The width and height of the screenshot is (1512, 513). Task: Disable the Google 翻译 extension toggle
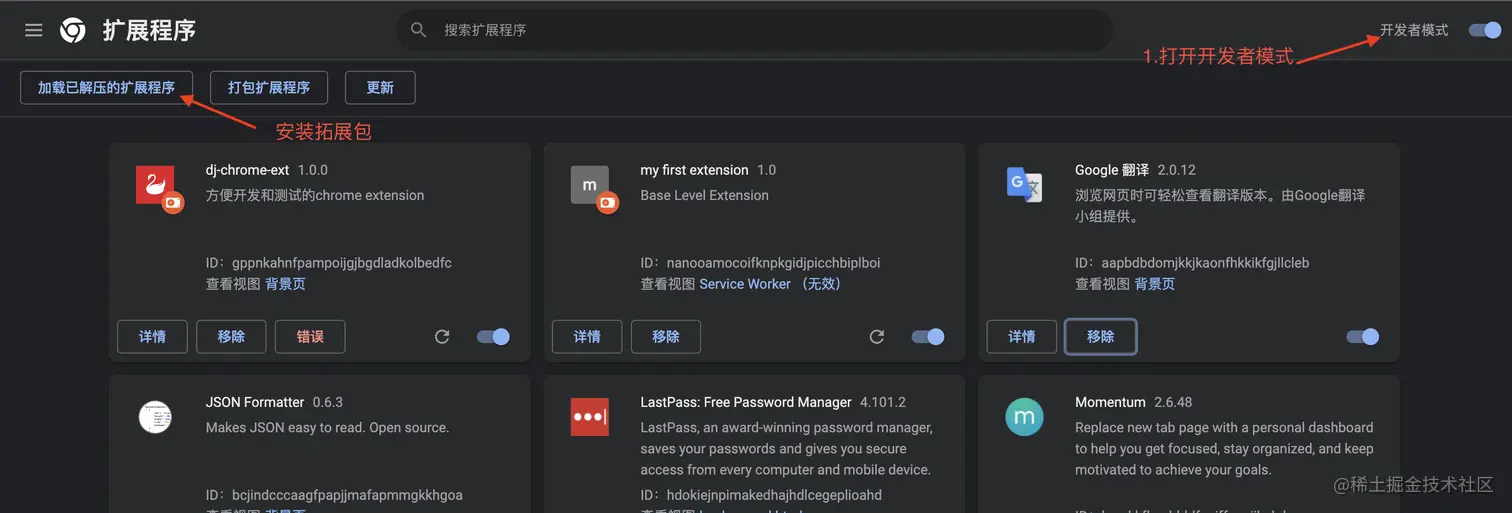coord(1363,337)
